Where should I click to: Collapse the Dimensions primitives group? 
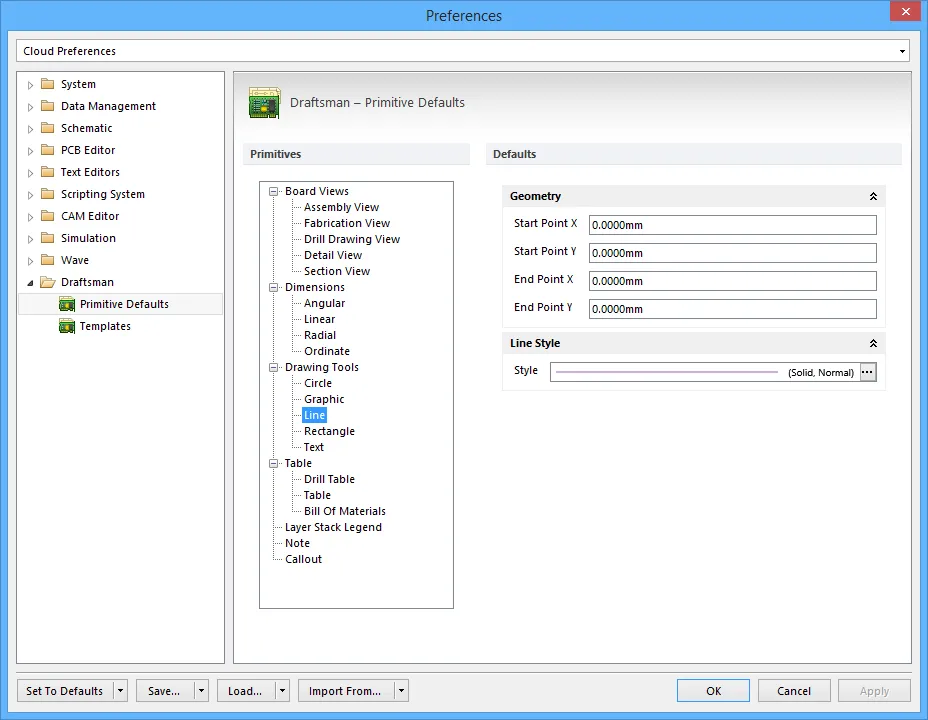click(273, 287)
